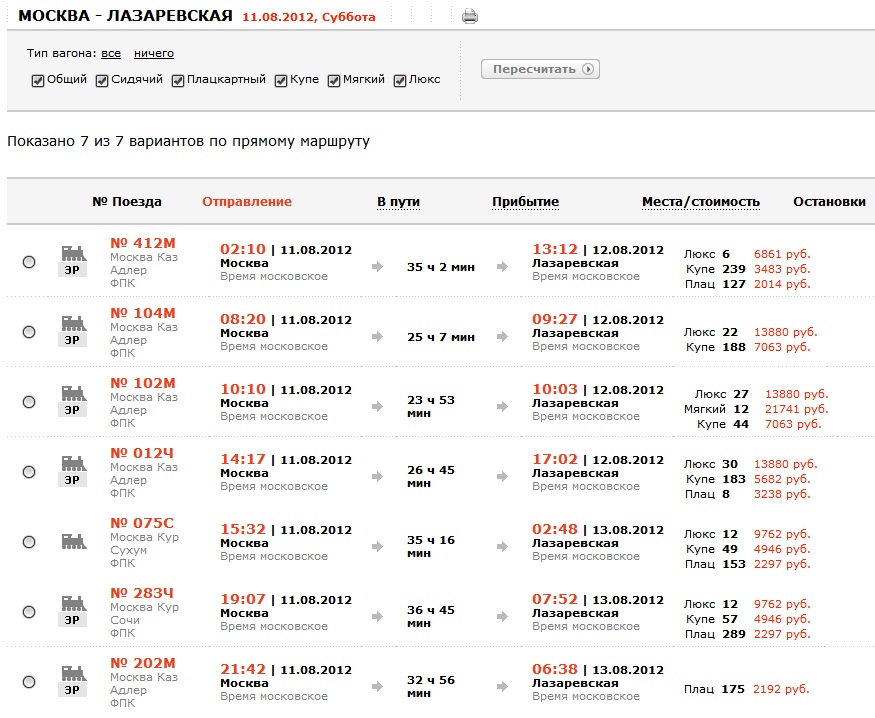The height and width of the screenshot is (718, 875).
Task: Click the train icon for train 102М
Action: [72, 395]
